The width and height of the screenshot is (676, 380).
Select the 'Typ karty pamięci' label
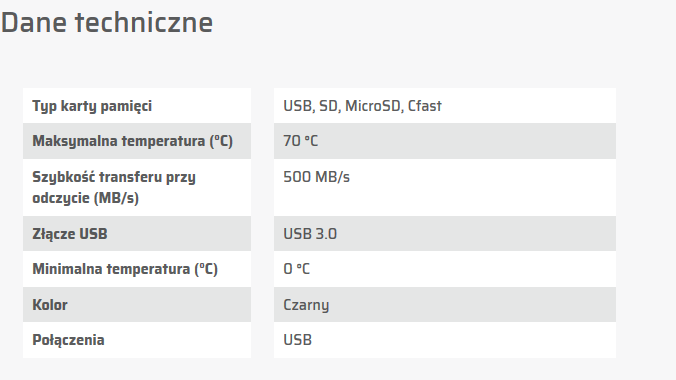(x=92, y=106)
